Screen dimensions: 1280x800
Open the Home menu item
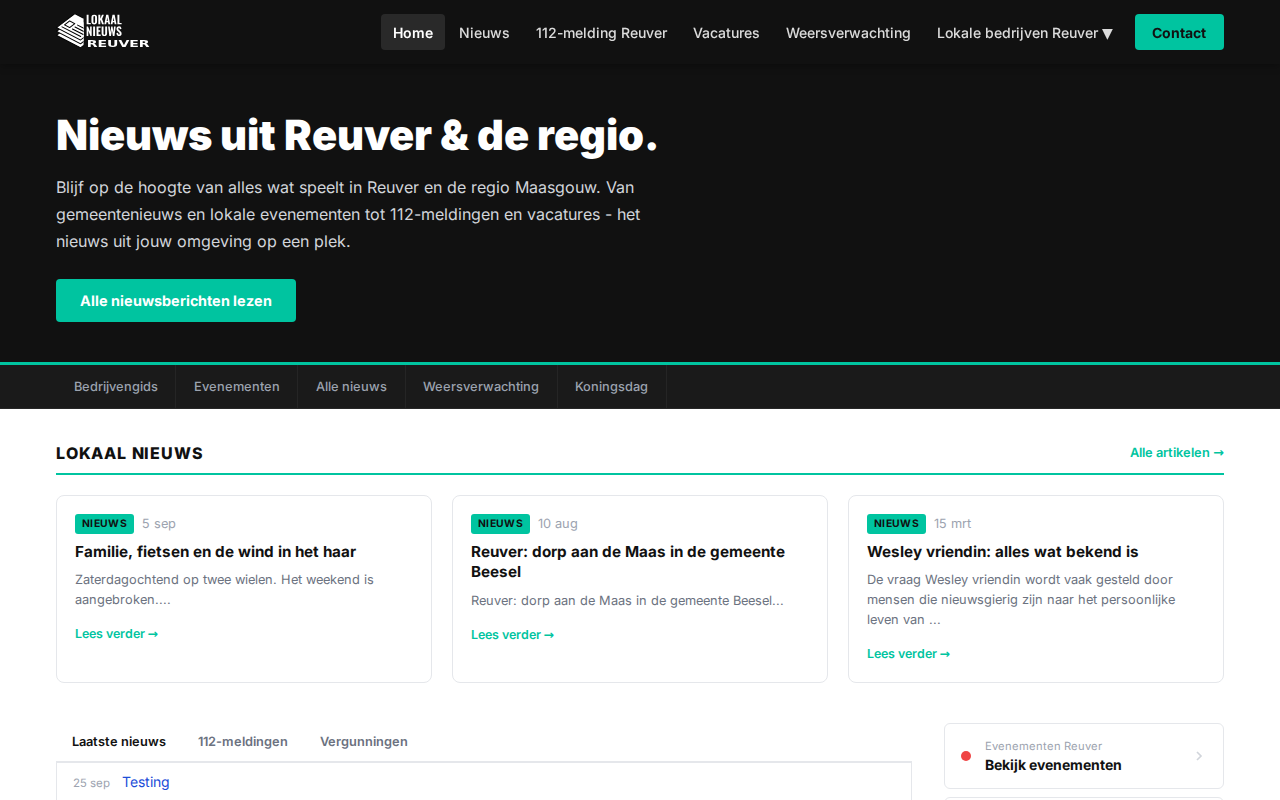413,32
